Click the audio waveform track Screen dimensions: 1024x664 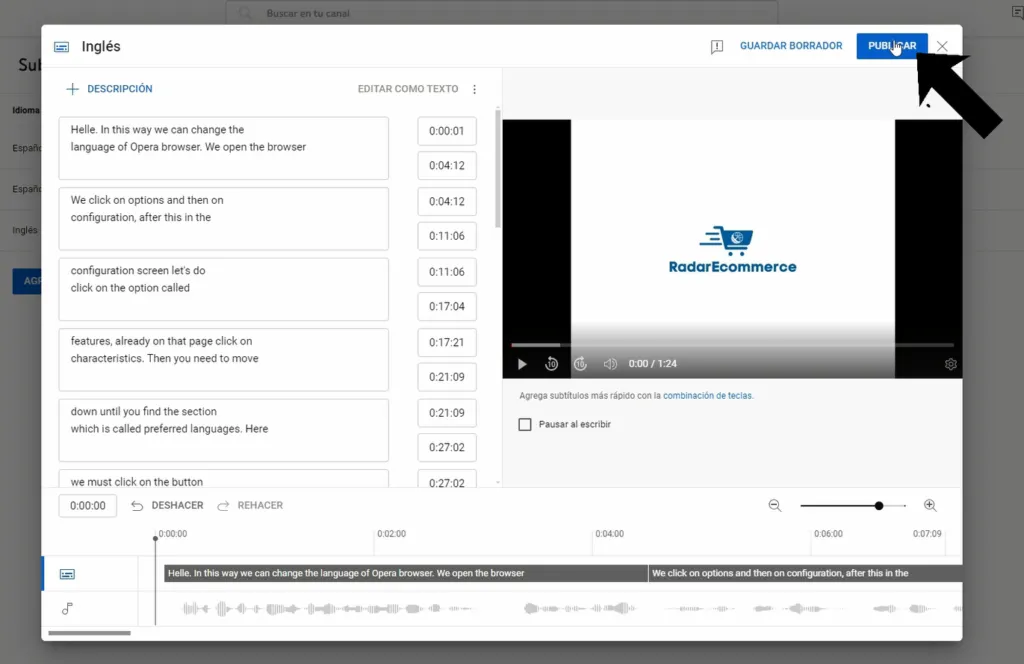pyautogui.click(x=550, y=609)
